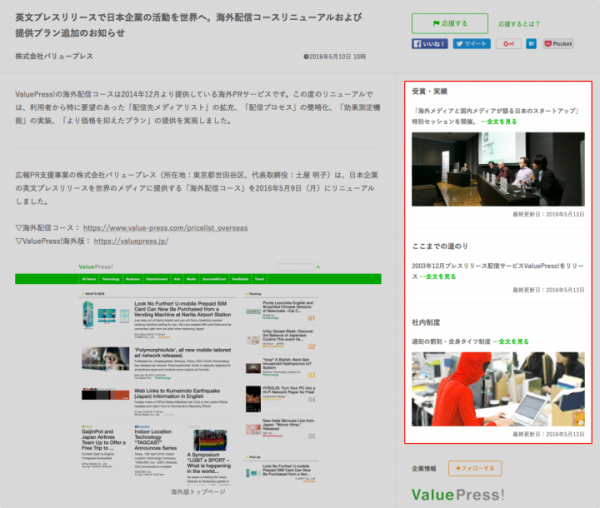Click the 受賞・実績 section heading
600x508 pixels.
coord(429,91)
